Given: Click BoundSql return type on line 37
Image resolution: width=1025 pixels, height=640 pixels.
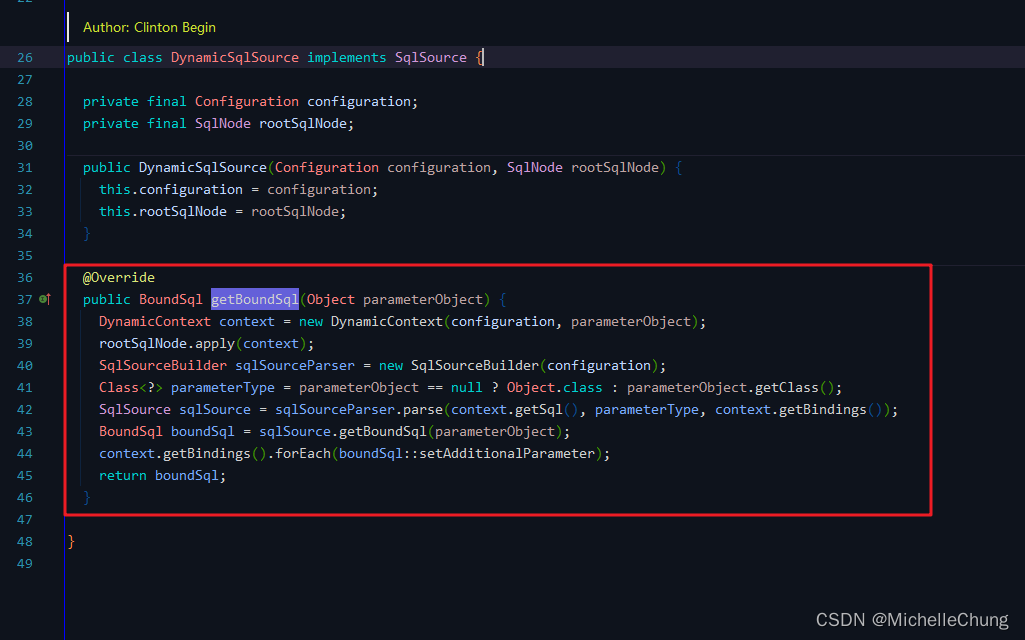Looking at the screenshot, I should [171, 299].
